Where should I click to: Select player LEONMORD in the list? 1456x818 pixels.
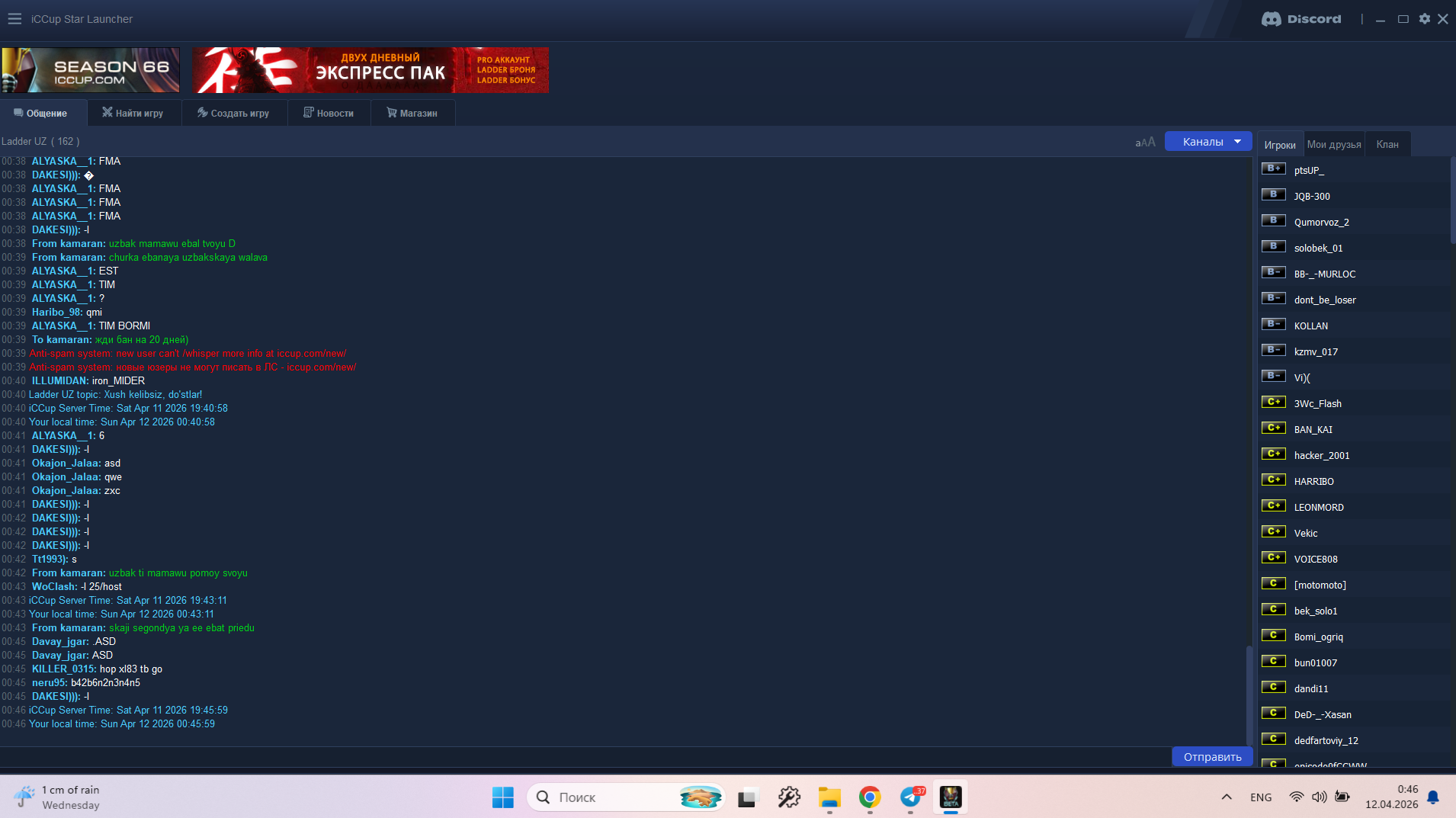coord(1319,508)
